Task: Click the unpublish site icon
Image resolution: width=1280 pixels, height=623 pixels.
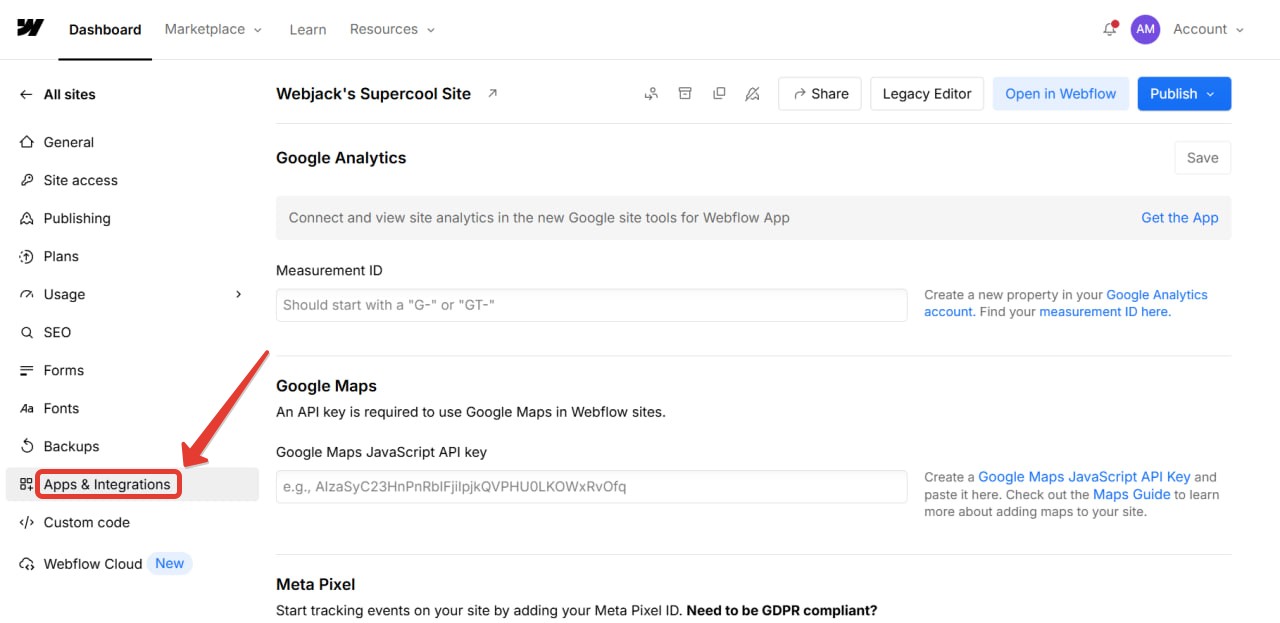Action: pyautogui.click(x=753, y=93)
